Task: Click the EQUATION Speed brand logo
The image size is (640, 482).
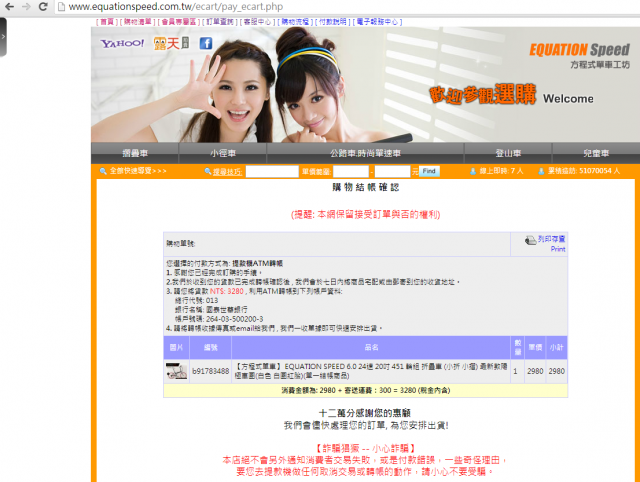Action: pyautogui.click(x=580, y=50)
